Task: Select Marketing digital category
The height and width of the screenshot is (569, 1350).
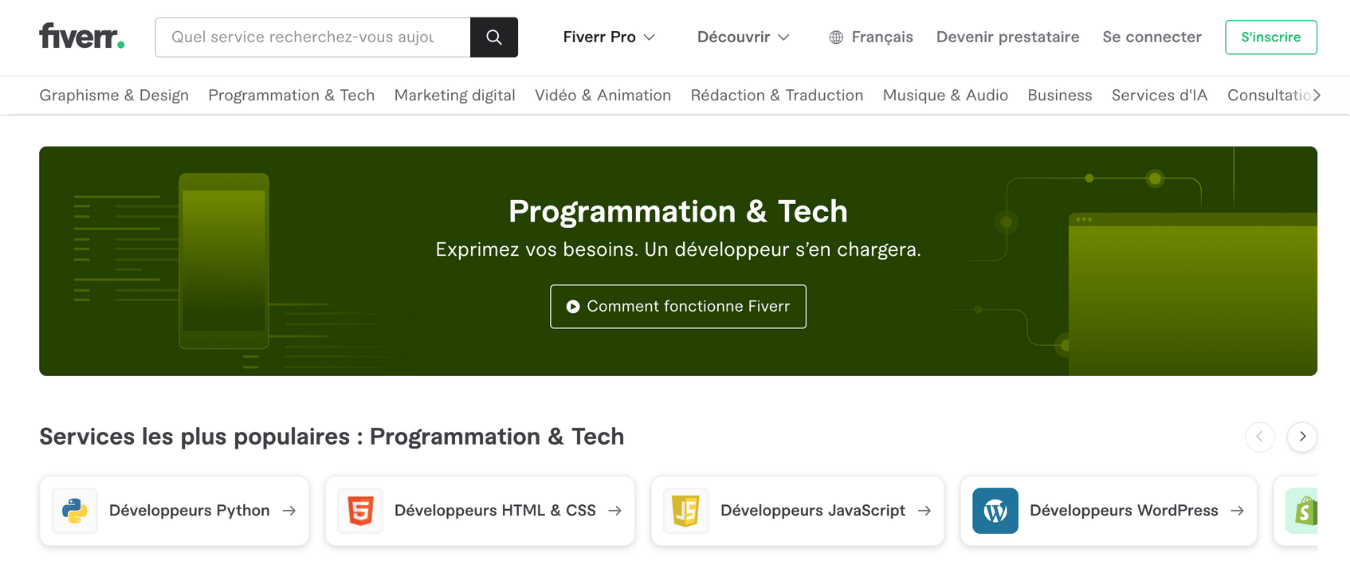Action: tap(454, 95)
